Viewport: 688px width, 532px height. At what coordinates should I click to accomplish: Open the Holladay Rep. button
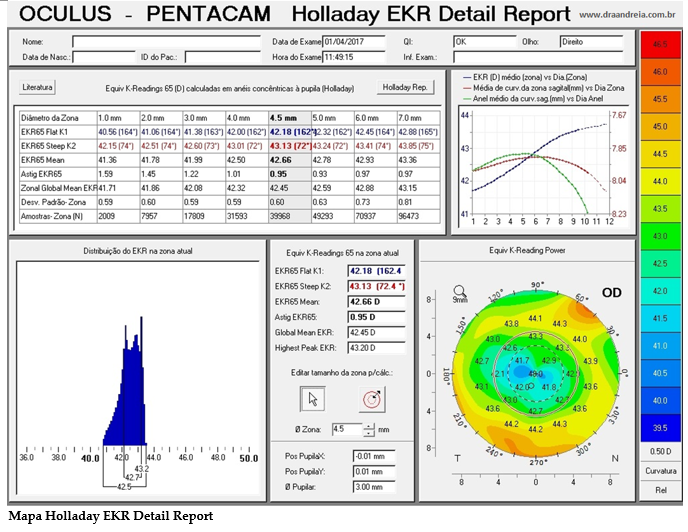[405, 87]
